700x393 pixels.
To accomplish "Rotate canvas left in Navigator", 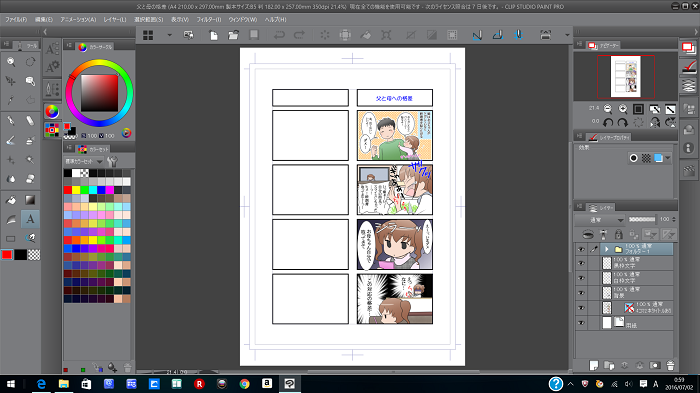I will point(608,122).
